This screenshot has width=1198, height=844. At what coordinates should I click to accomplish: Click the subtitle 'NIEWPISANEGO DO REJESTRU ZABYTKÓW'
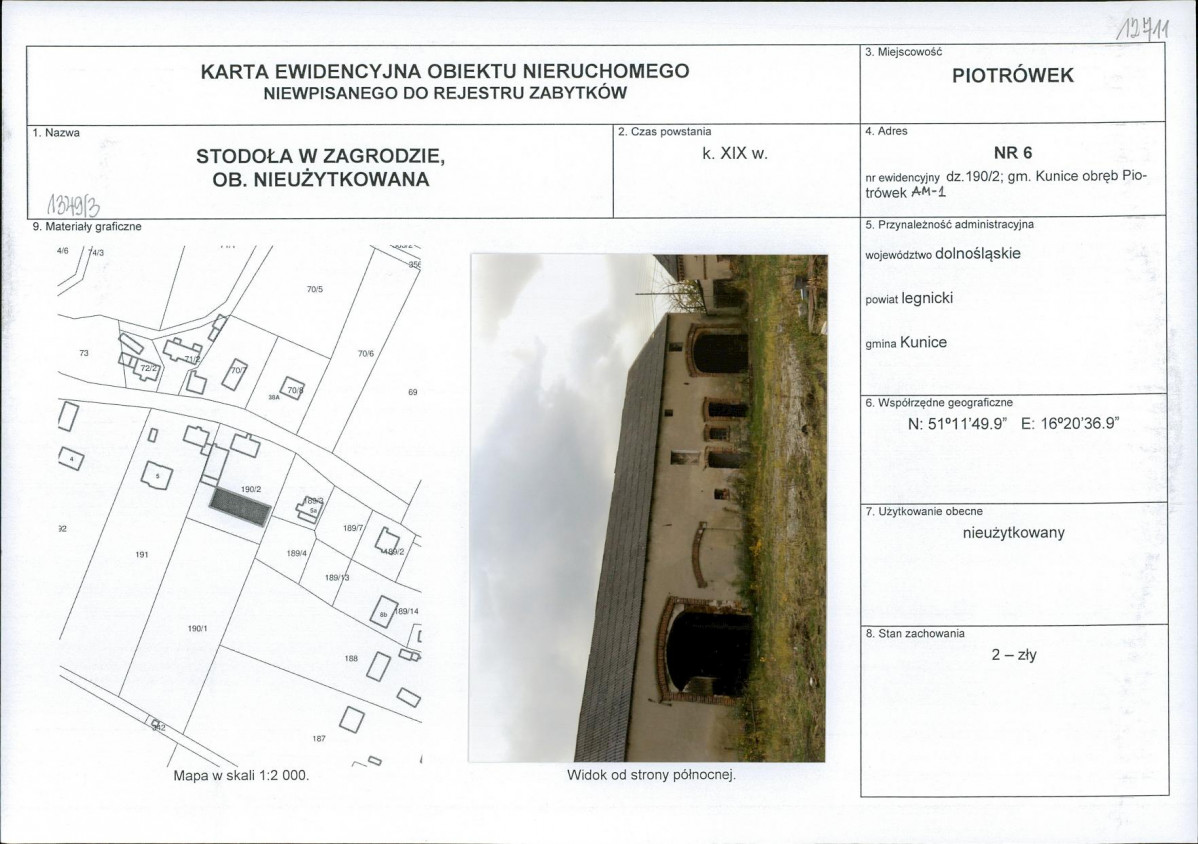[445, 94]
